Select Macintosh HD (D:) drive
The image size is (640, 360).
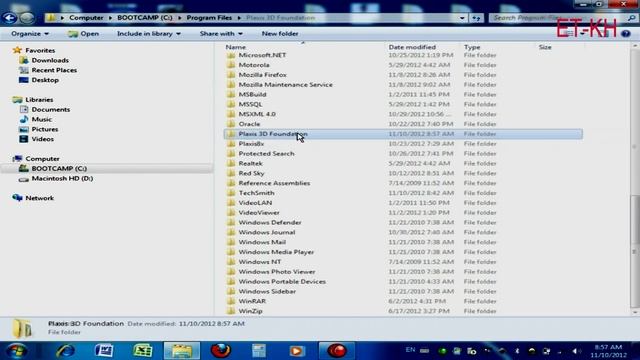(62, 178)
